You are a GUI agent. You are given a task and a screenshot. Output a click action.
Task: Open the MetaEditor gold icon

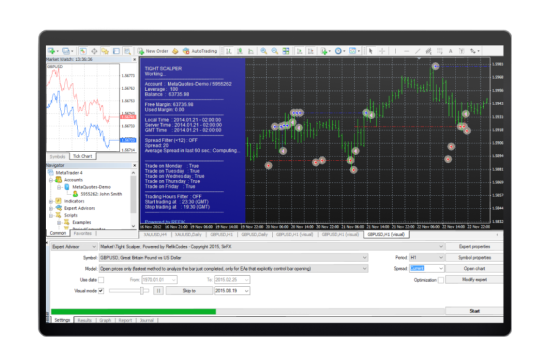point(175,51)
